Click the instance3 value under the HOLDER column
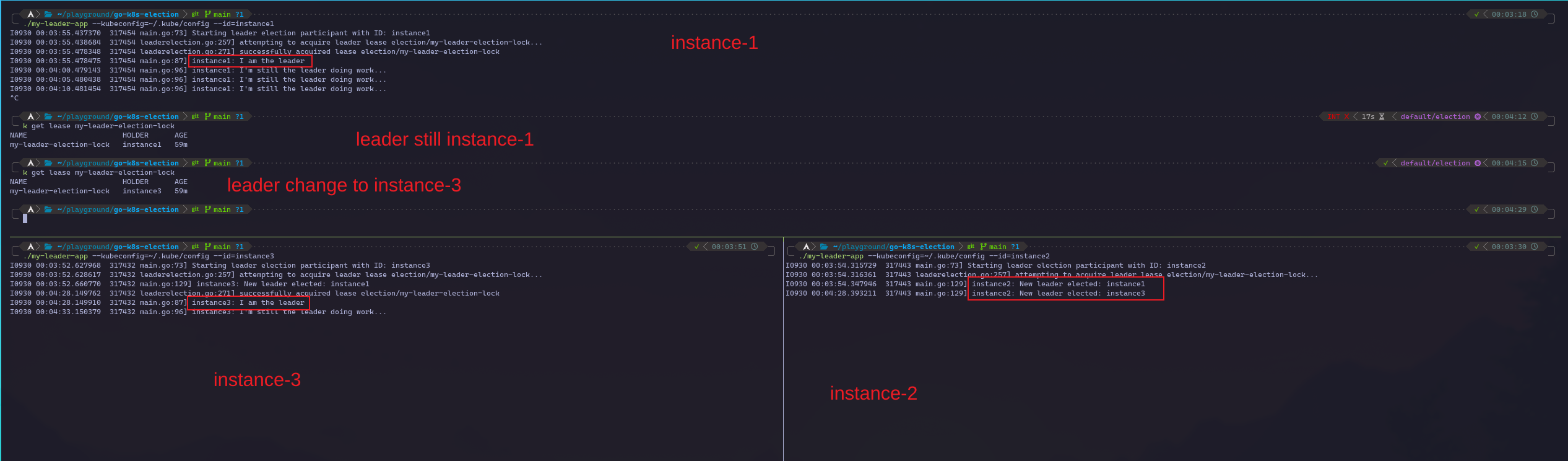The image size is (1568, 461). pyautogui.click(x=142, y=191)
